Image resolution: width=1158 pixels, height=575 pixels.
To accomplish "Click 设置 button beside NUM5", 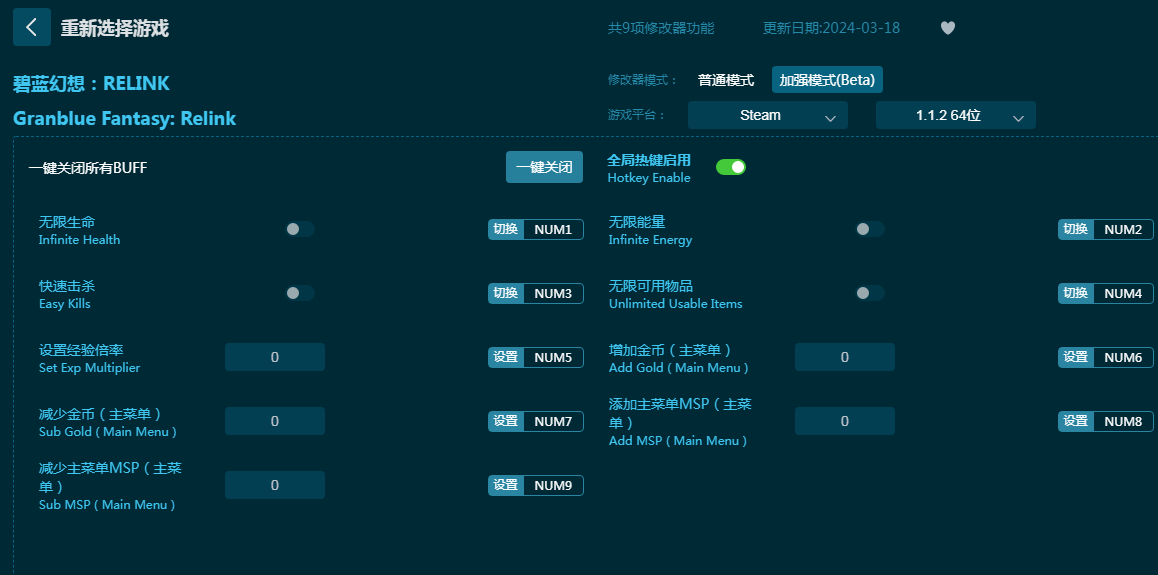I will [x=506, y=357].
